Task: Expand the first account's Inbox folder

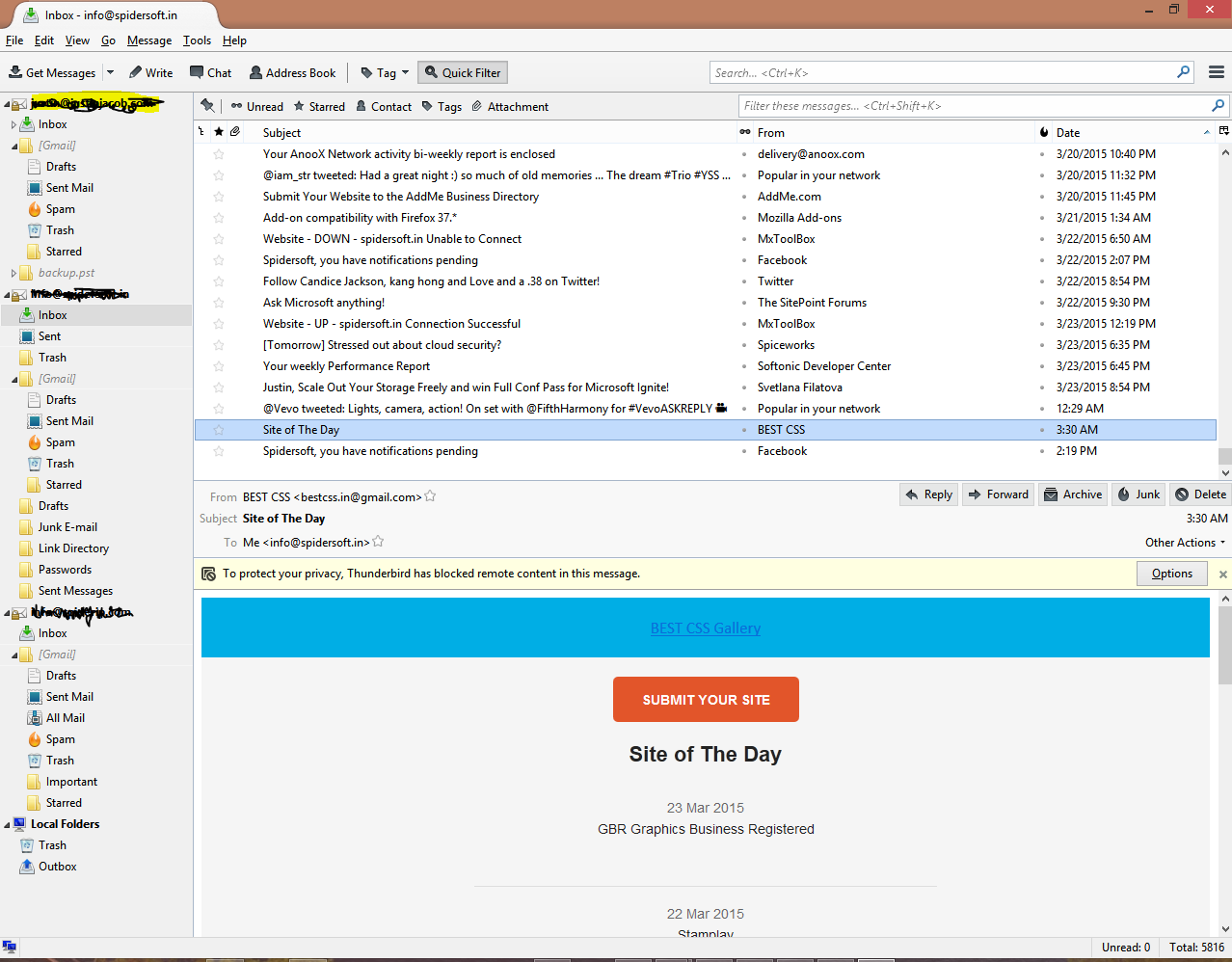Action: tap(13, 124)
